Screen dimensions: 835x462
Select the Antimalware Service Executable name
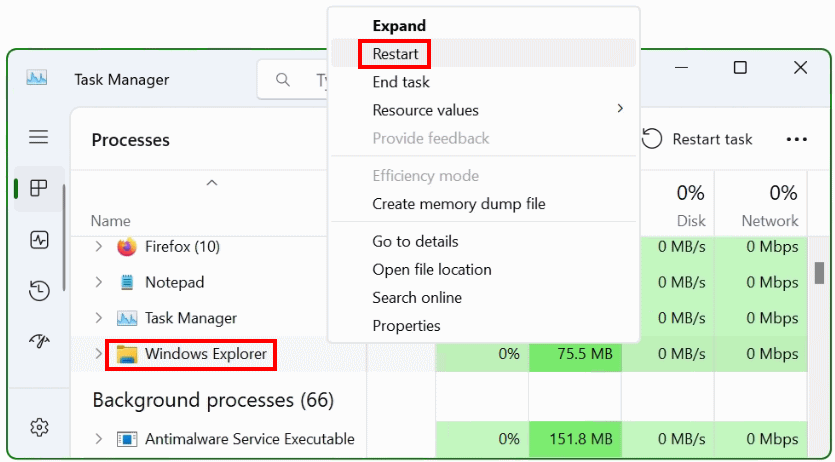[x=250, y=439]
